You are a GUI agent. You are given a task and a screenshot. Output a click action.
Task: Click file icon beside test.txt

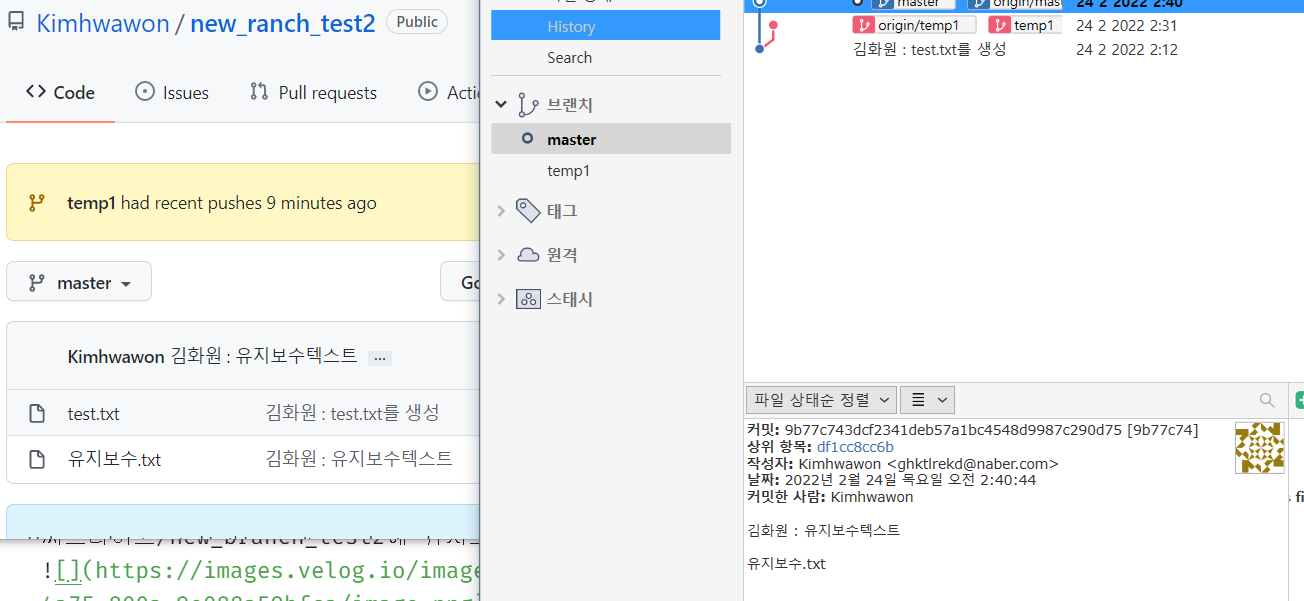point(37,413)
